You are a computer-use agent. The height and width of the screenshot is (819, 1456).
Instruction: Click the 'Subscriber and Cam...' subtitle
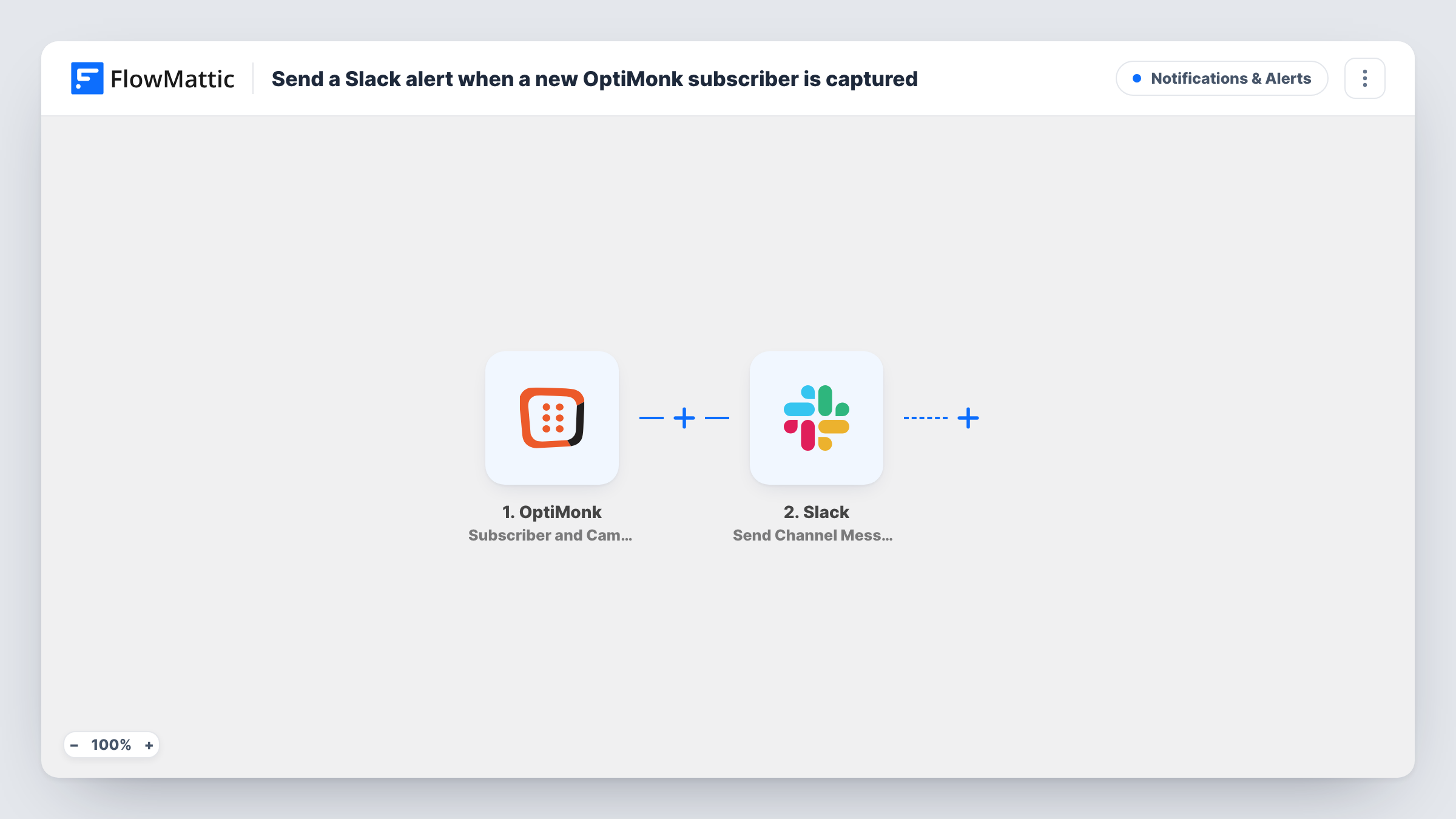point(550,535)
